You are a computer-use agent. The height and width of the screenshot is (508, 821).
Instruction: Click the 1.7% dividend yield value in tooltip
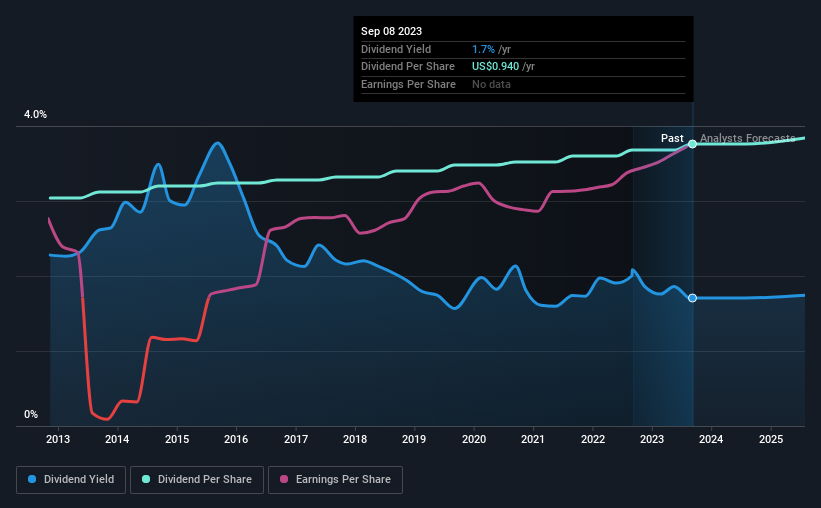[x=483, y=49]
